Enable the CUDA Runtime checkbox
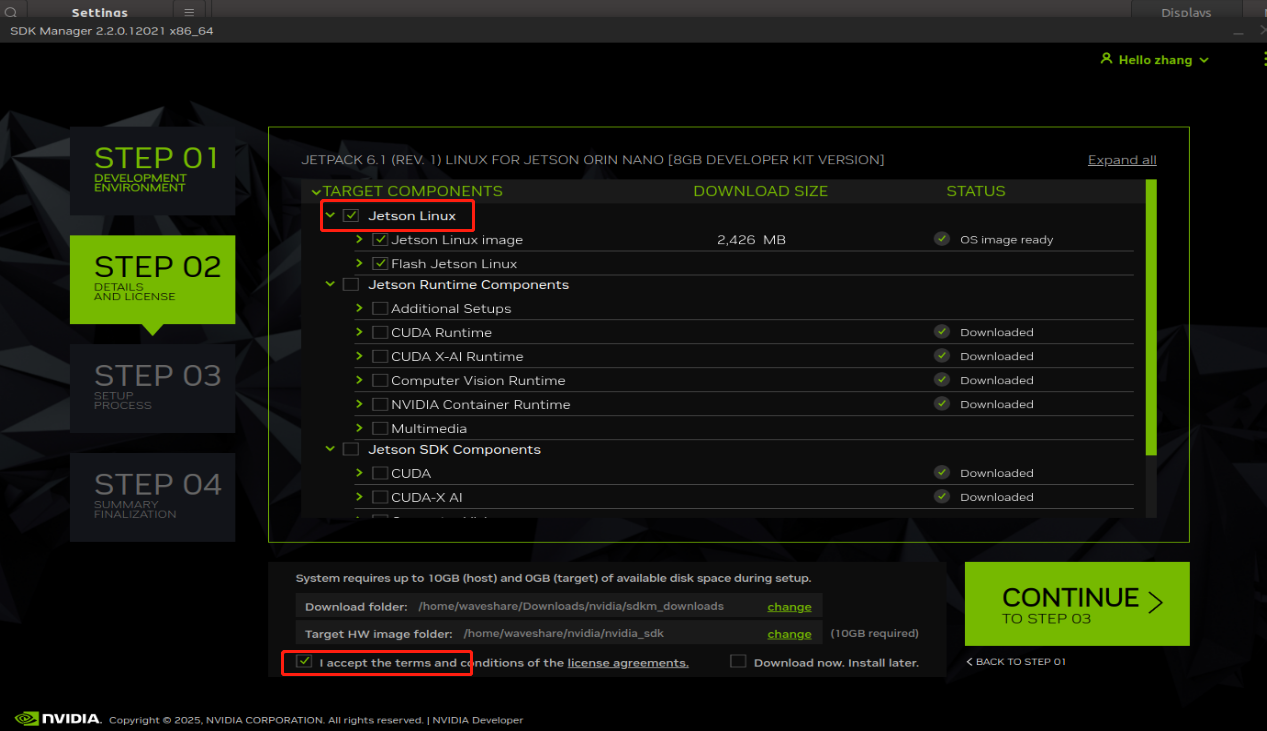The image size is (1267, 731). (x=380, y=333)
